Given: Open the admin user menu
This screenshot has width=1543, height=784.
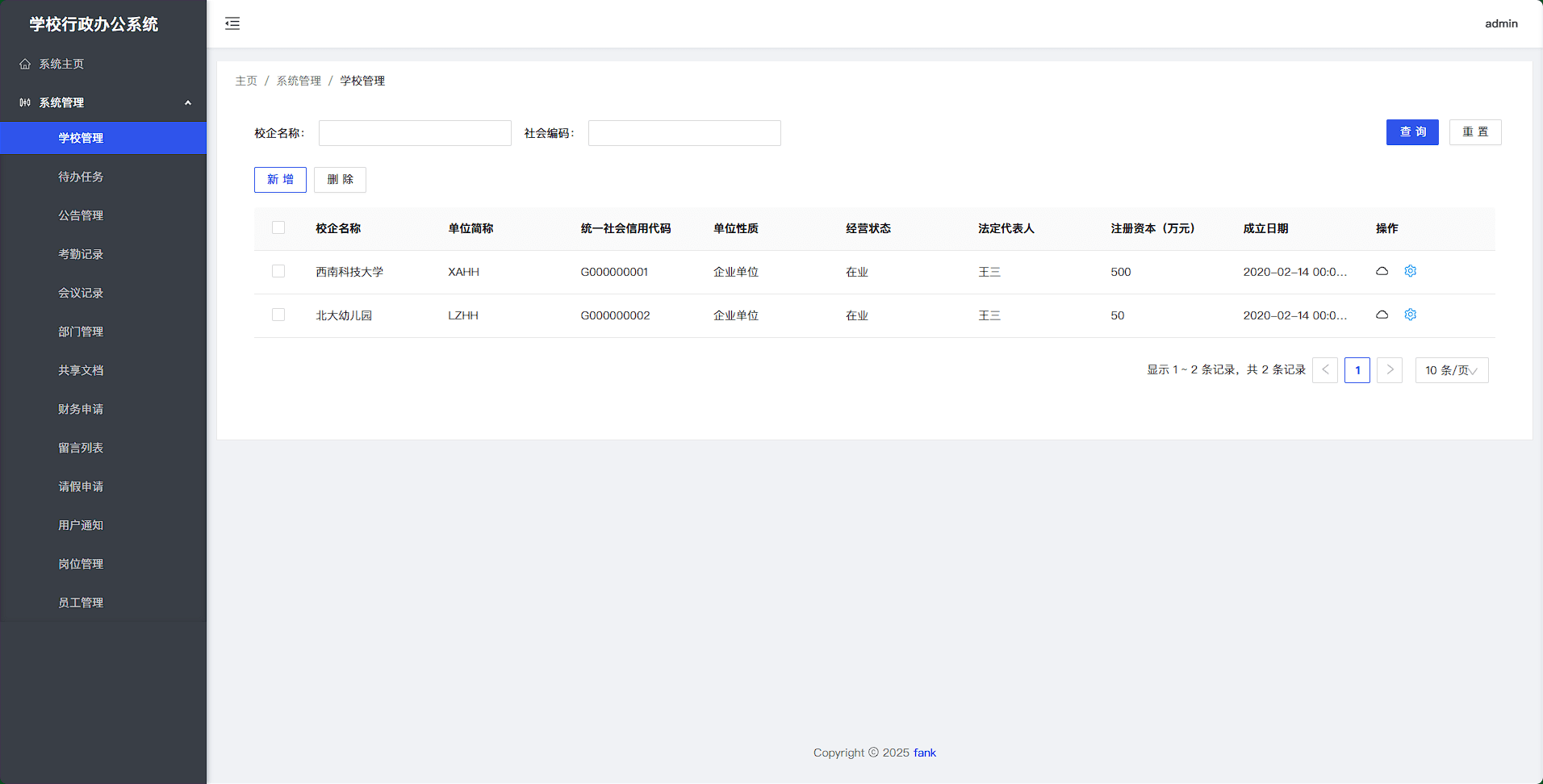Looking at the screenshot, I should click(x=1500, y=23).
